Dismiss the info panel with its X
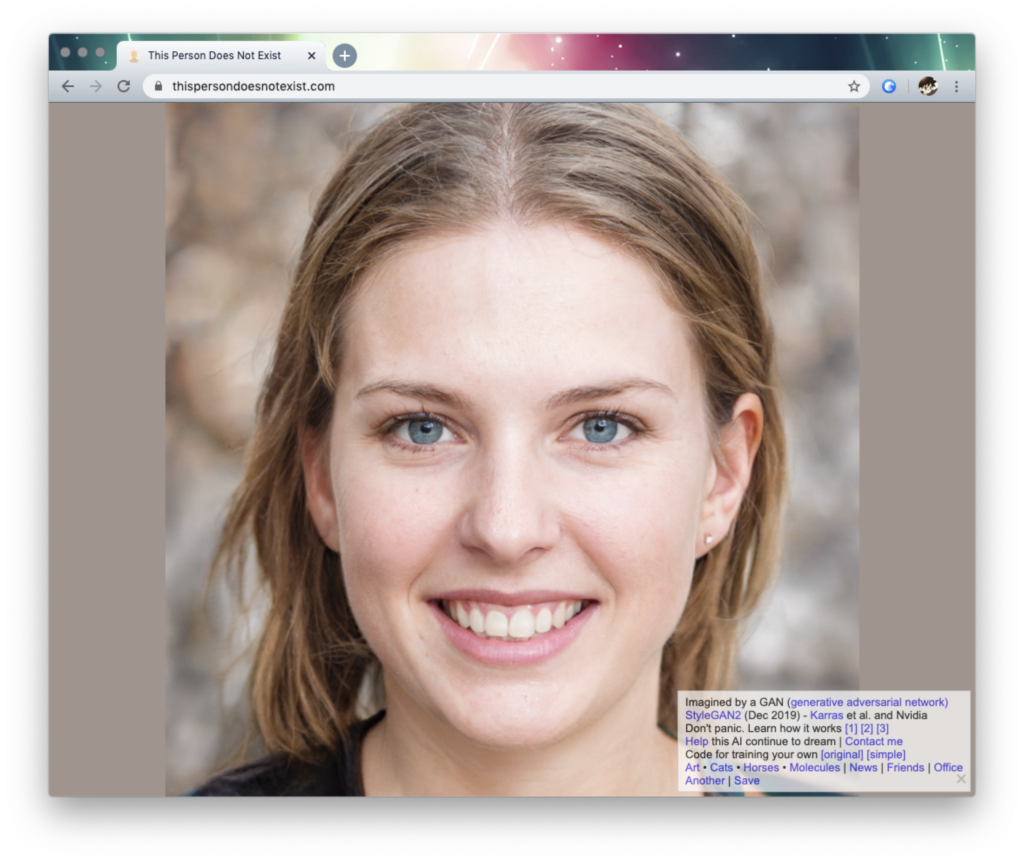This screenshot has height=861, width=1024. click(x=961, y=778)
